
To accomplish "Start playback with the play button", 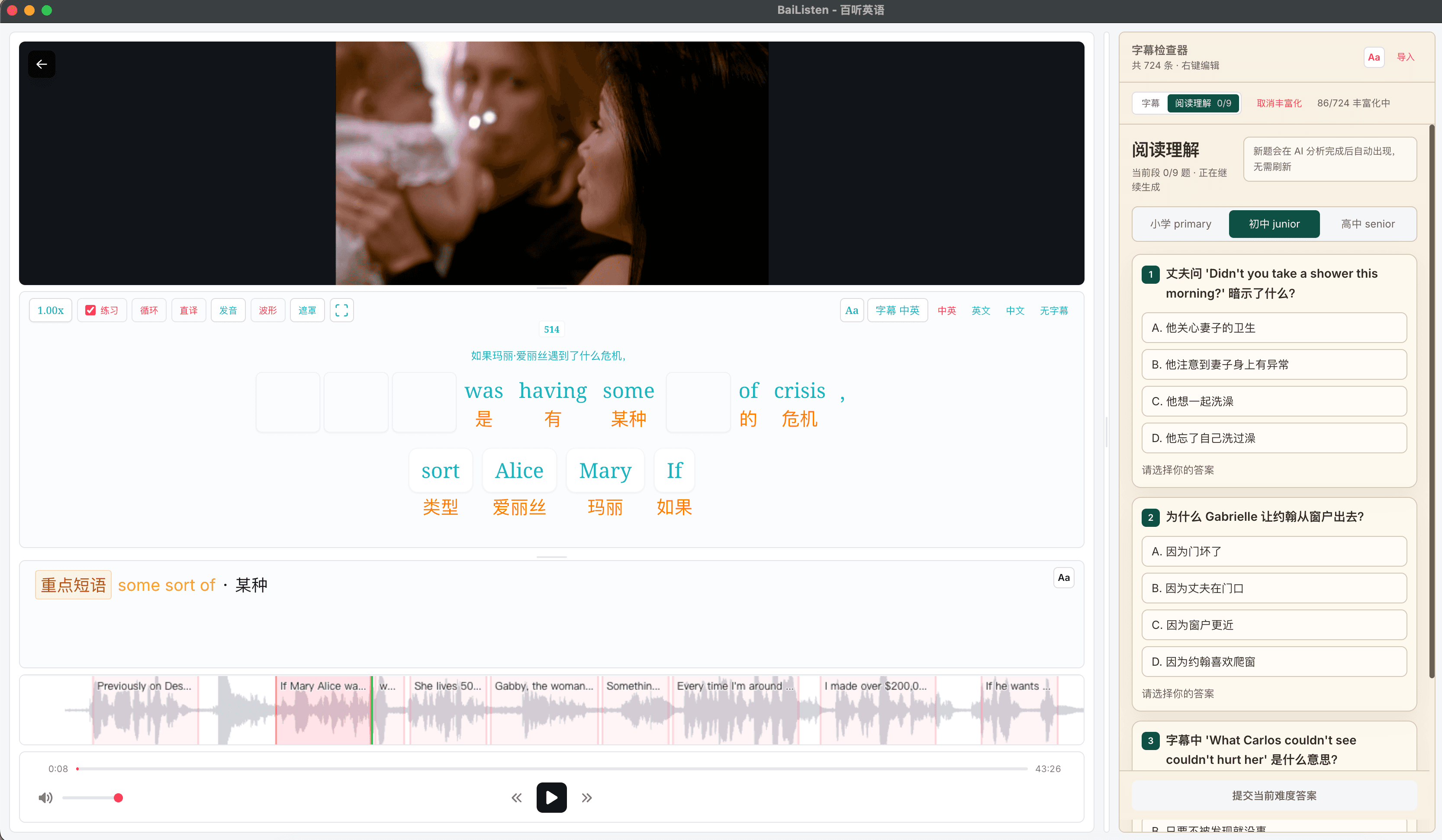I will 552,798.
